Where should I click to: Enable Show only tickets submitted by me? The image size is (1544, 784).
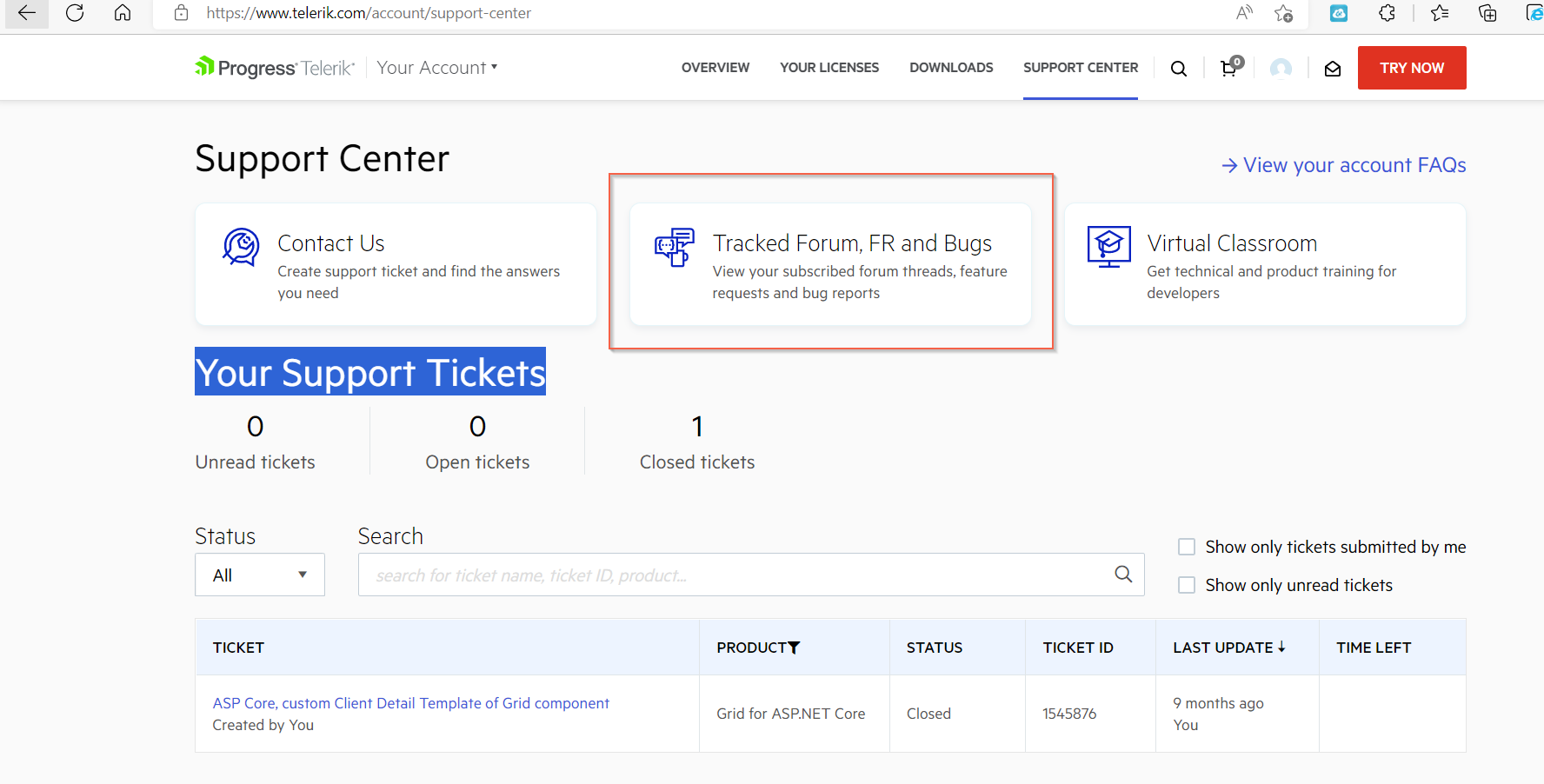tap(1186, 547)
